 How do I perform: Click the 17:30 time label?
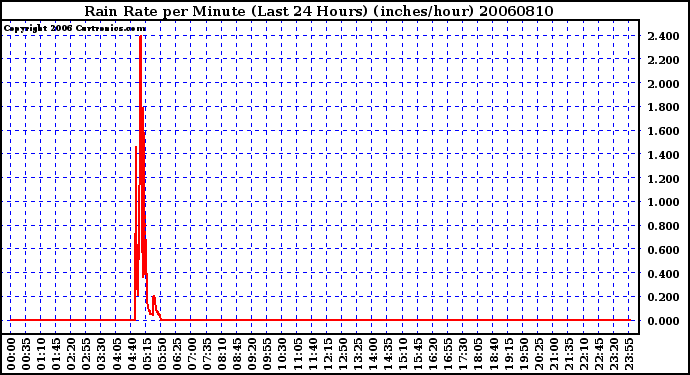pos(463,354)
